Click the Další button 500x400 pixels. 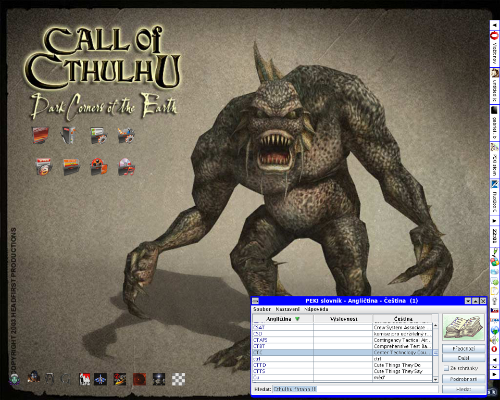[463, 358]
